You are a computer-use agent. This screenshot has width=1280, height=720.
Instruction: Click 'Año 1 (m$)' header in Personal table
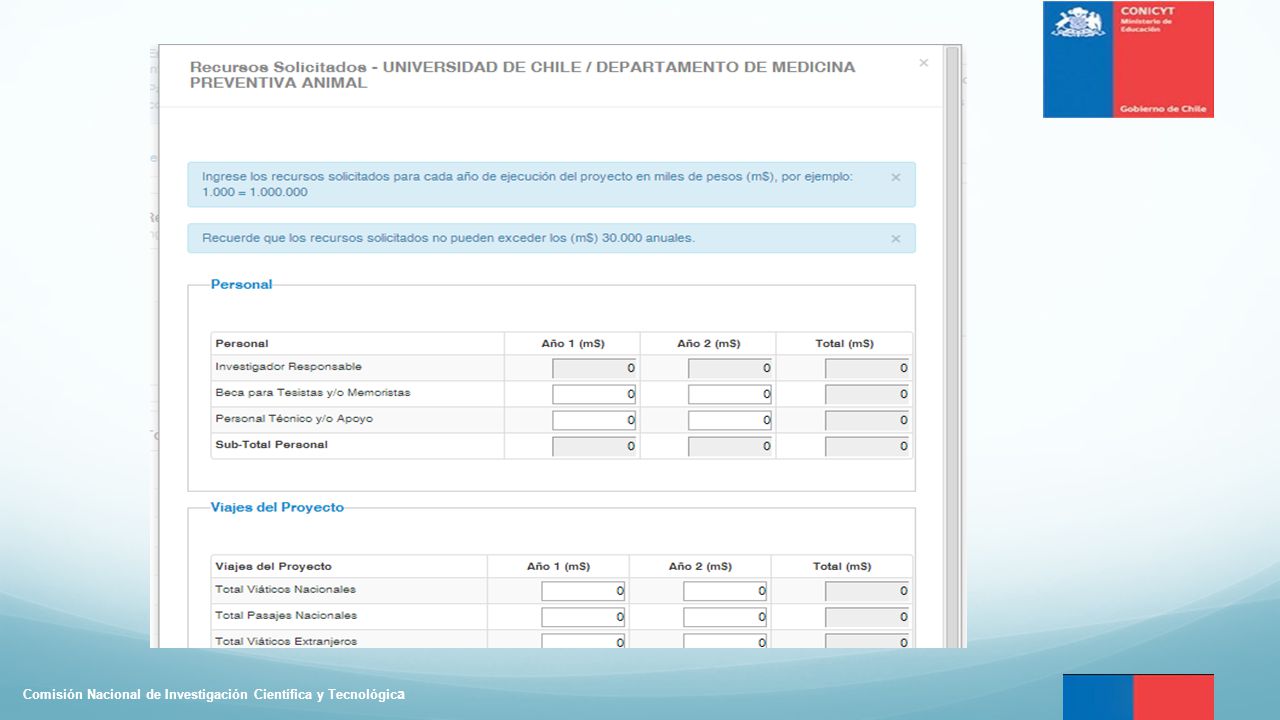tap(573, 344)
